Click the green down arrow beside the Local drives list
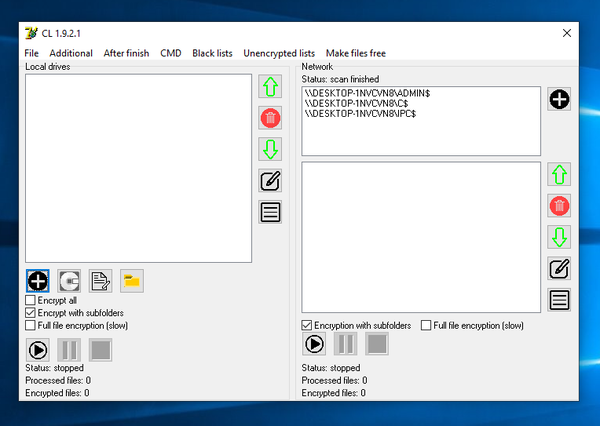 pos(270,149)
